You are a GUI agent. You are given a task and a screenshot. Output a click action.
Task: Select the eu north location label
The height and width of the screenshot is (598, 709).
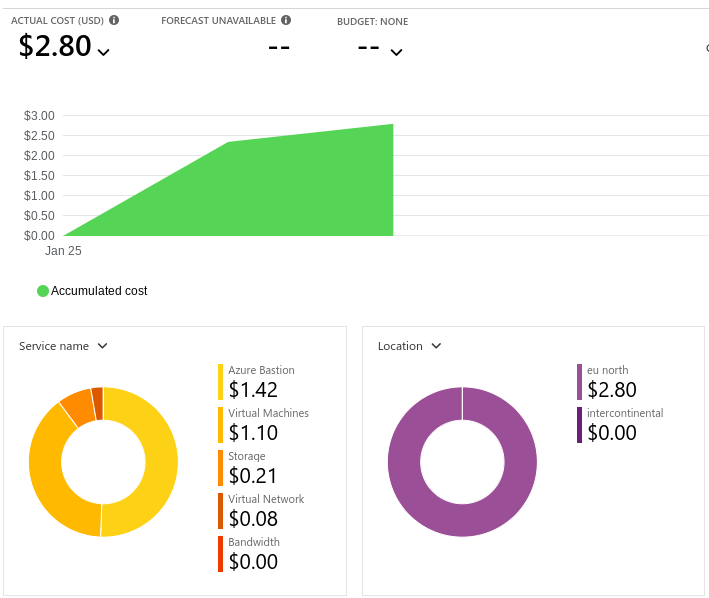tap(607, 370)
